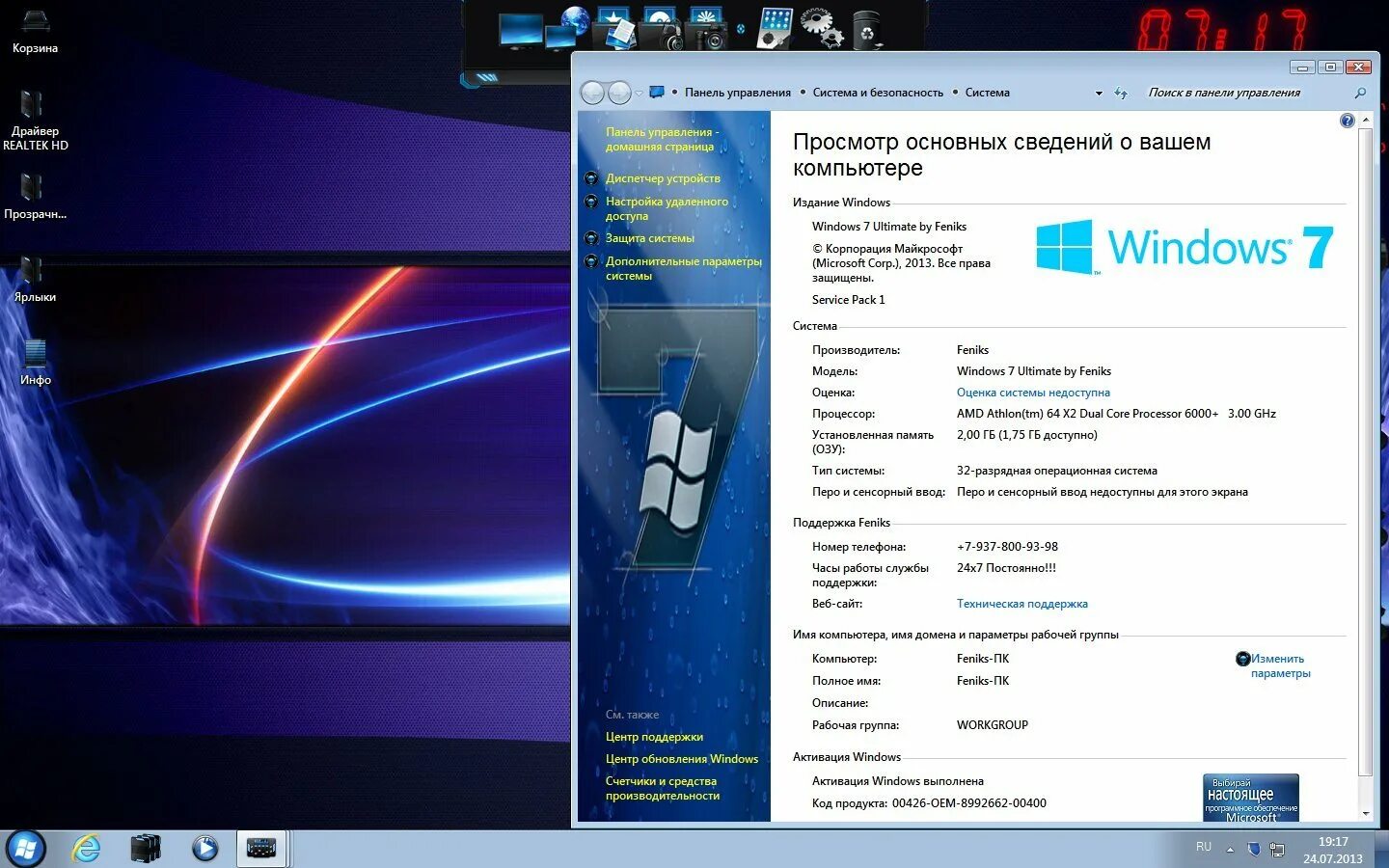Open the file explorer taskbar icon

(x=146, y=849)
